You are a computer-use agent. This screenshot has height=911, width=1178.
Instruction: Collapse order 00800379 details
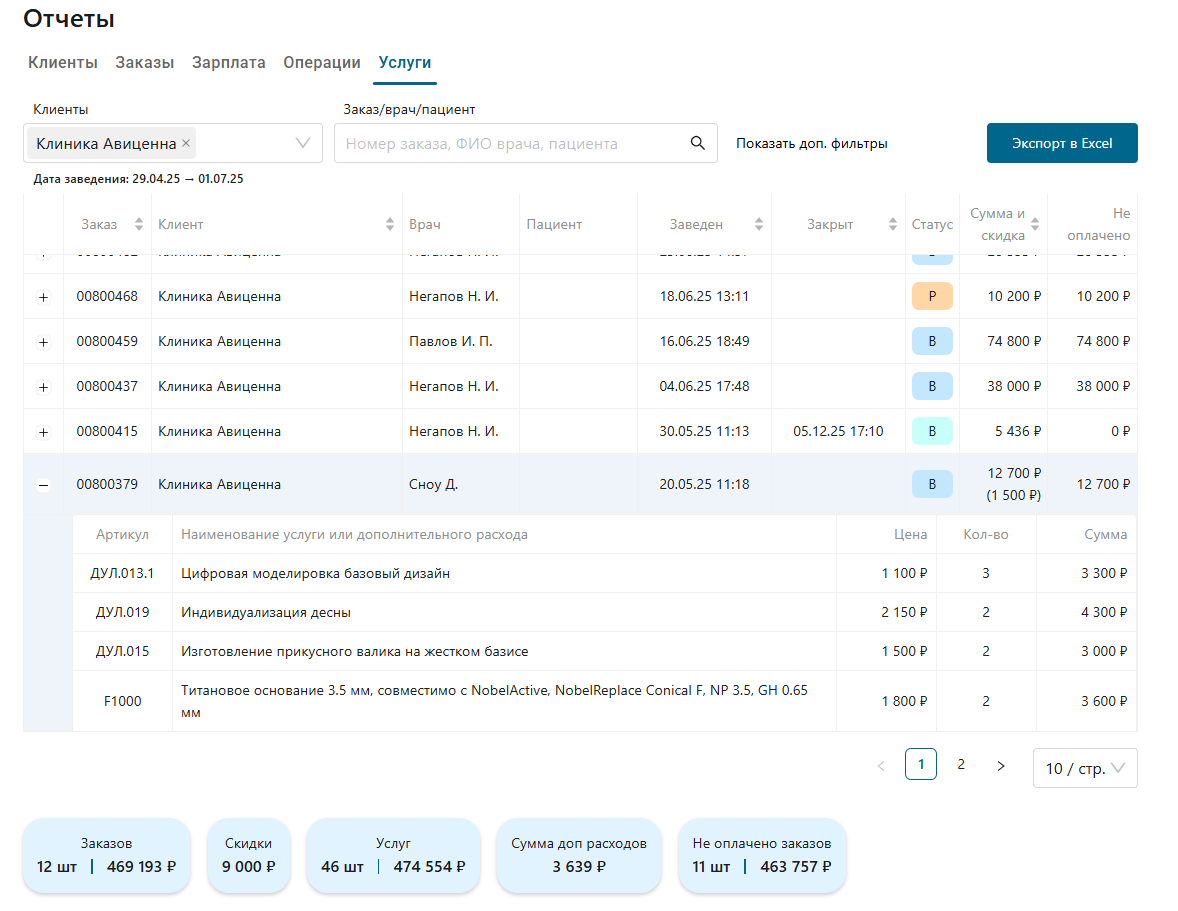(43, 485)
